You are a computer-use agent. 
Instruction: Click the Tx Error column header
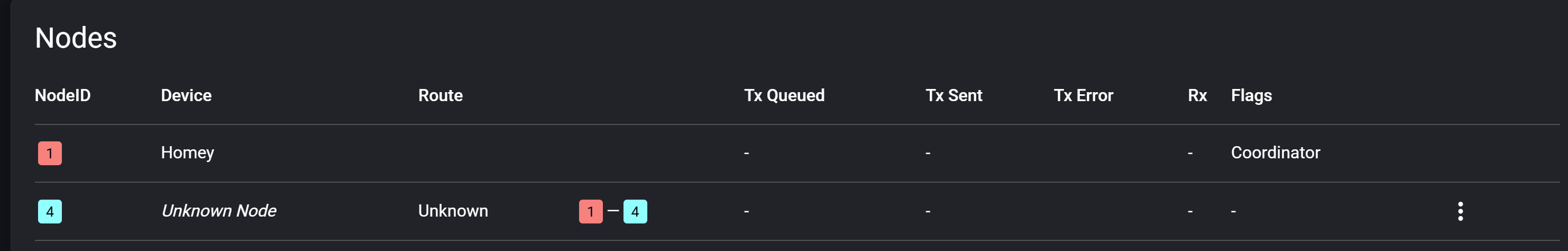tap(1083, 96)
